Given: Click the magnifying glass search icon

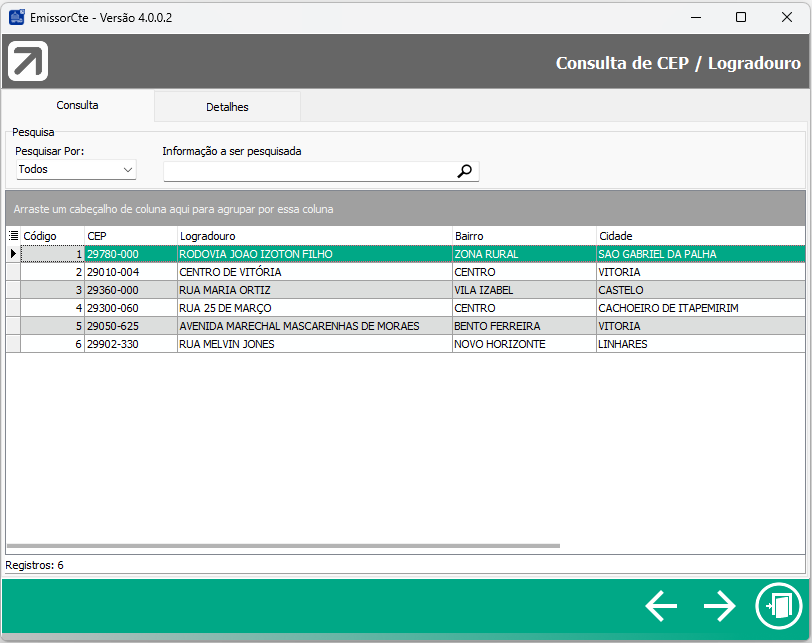Looking at the screenshot, I should (464, 171).
